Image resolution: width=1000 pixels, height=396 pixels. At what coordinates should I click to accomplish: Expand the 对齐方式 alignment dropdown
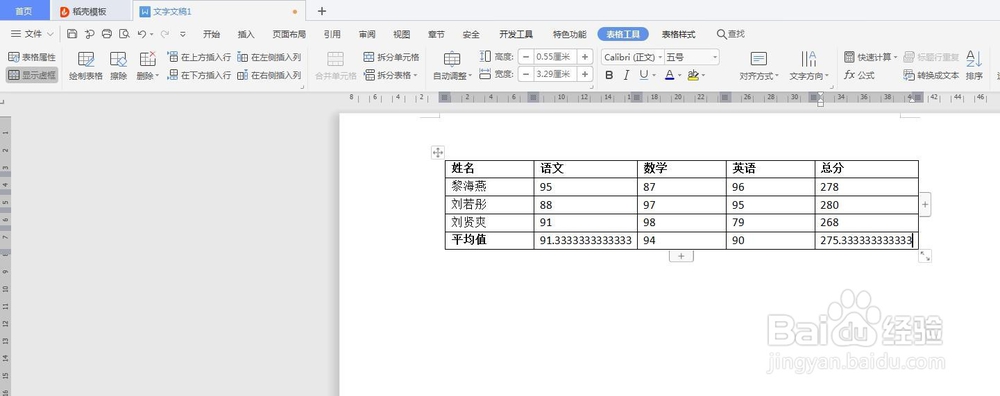(x=777, y=76)
